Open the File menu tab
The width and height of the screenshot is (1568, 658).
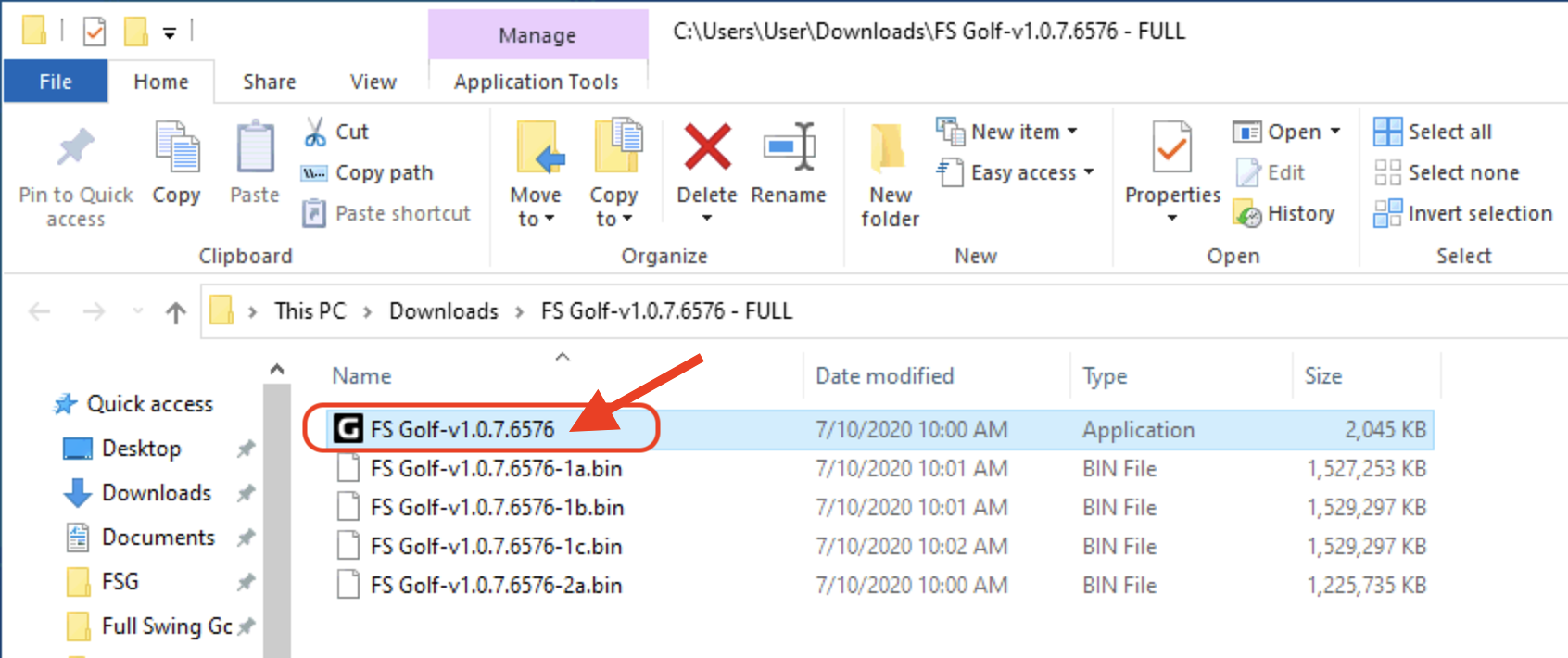56,82
